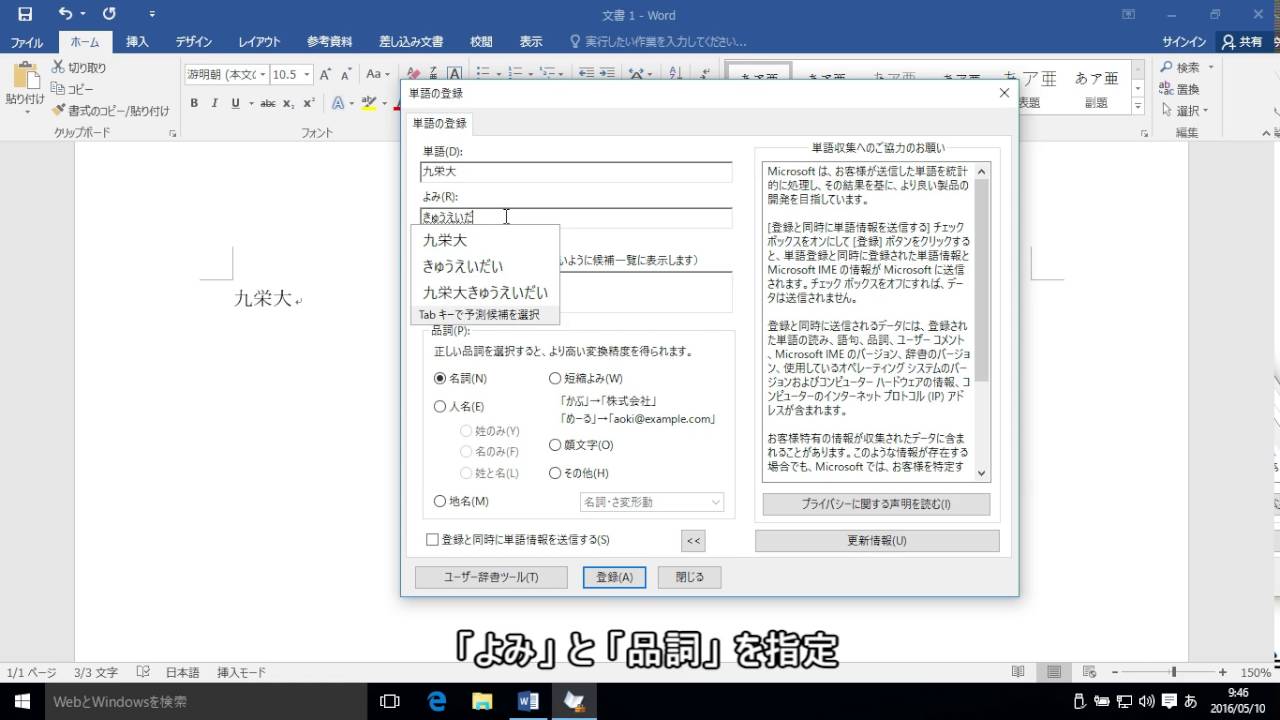
Task: Increase font size with large A icon
Action: click(326, 74)
